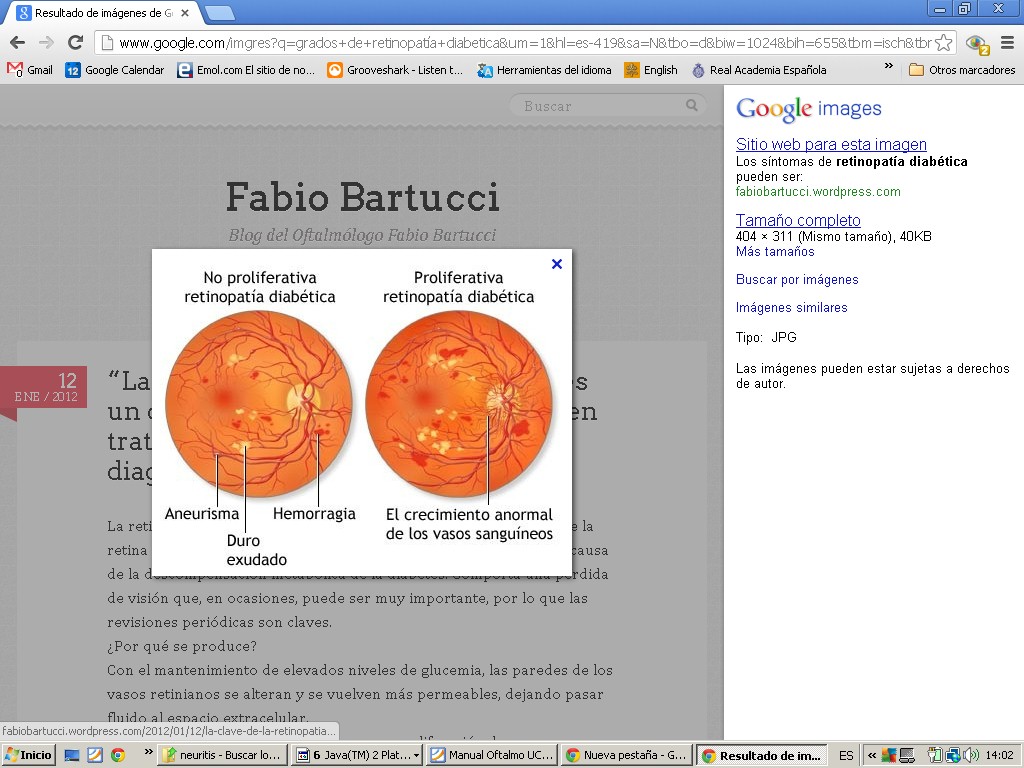Expand hidden system tray icons

point(872,755)
